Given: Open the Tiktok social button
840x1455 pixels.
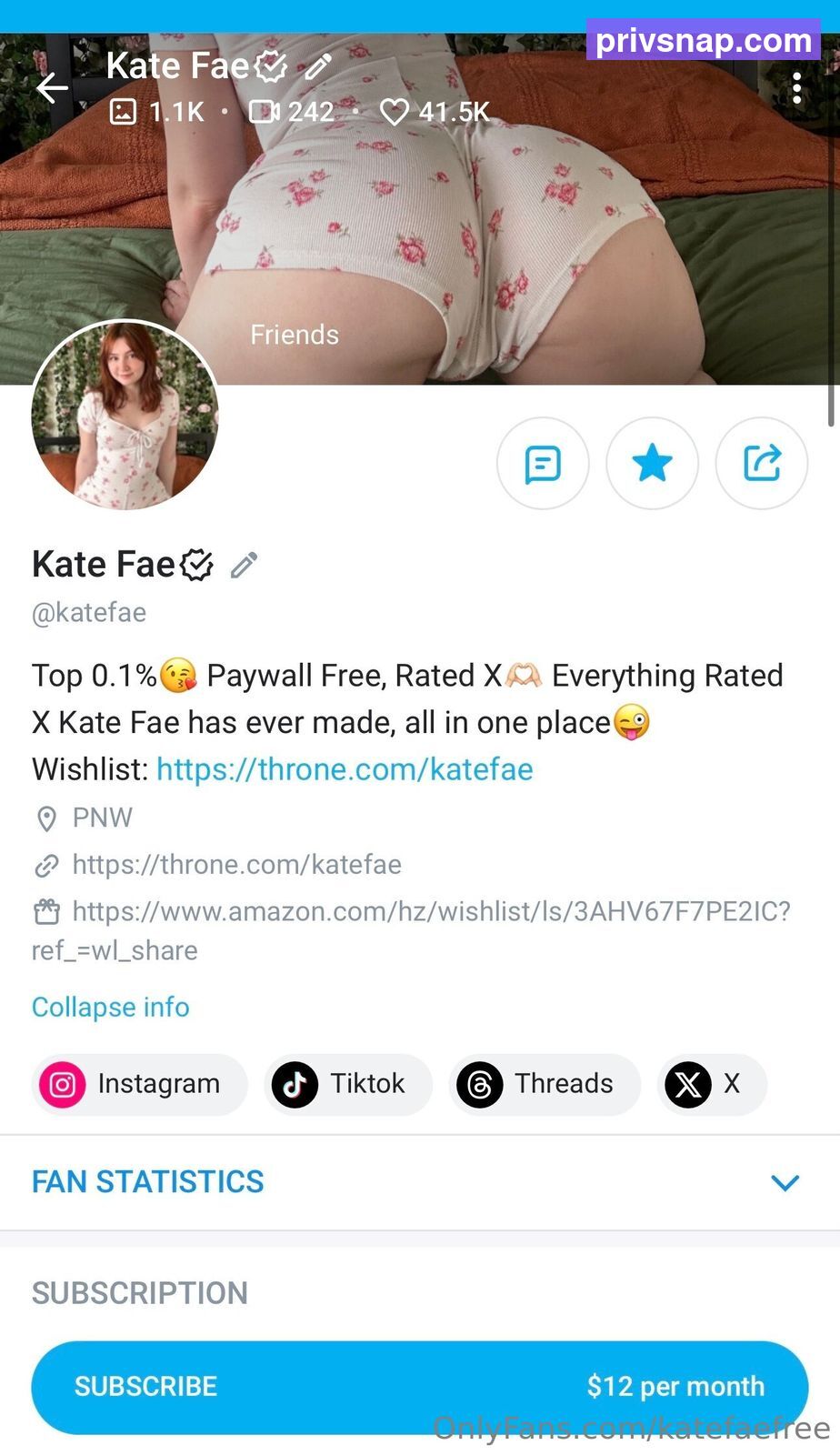Looking at the screenshot, I should [348, 1084].
